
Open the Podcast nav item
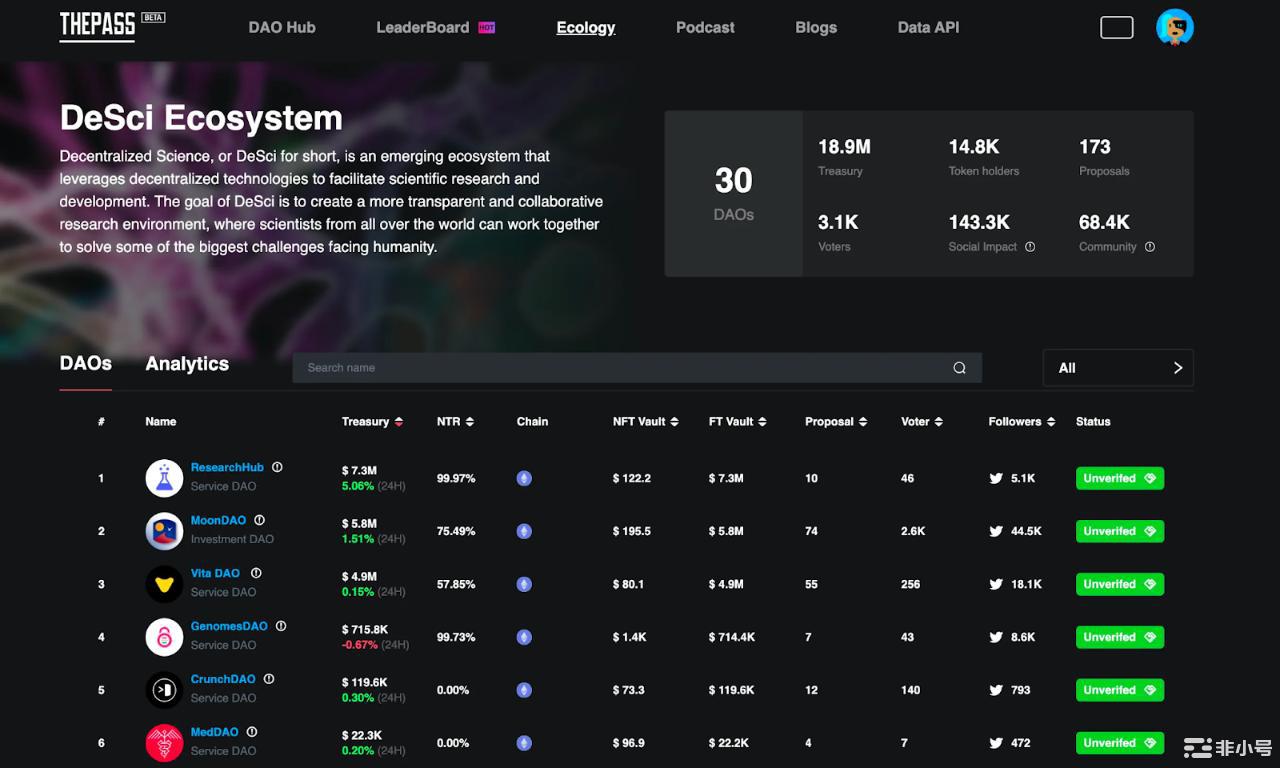coord(705,27)
